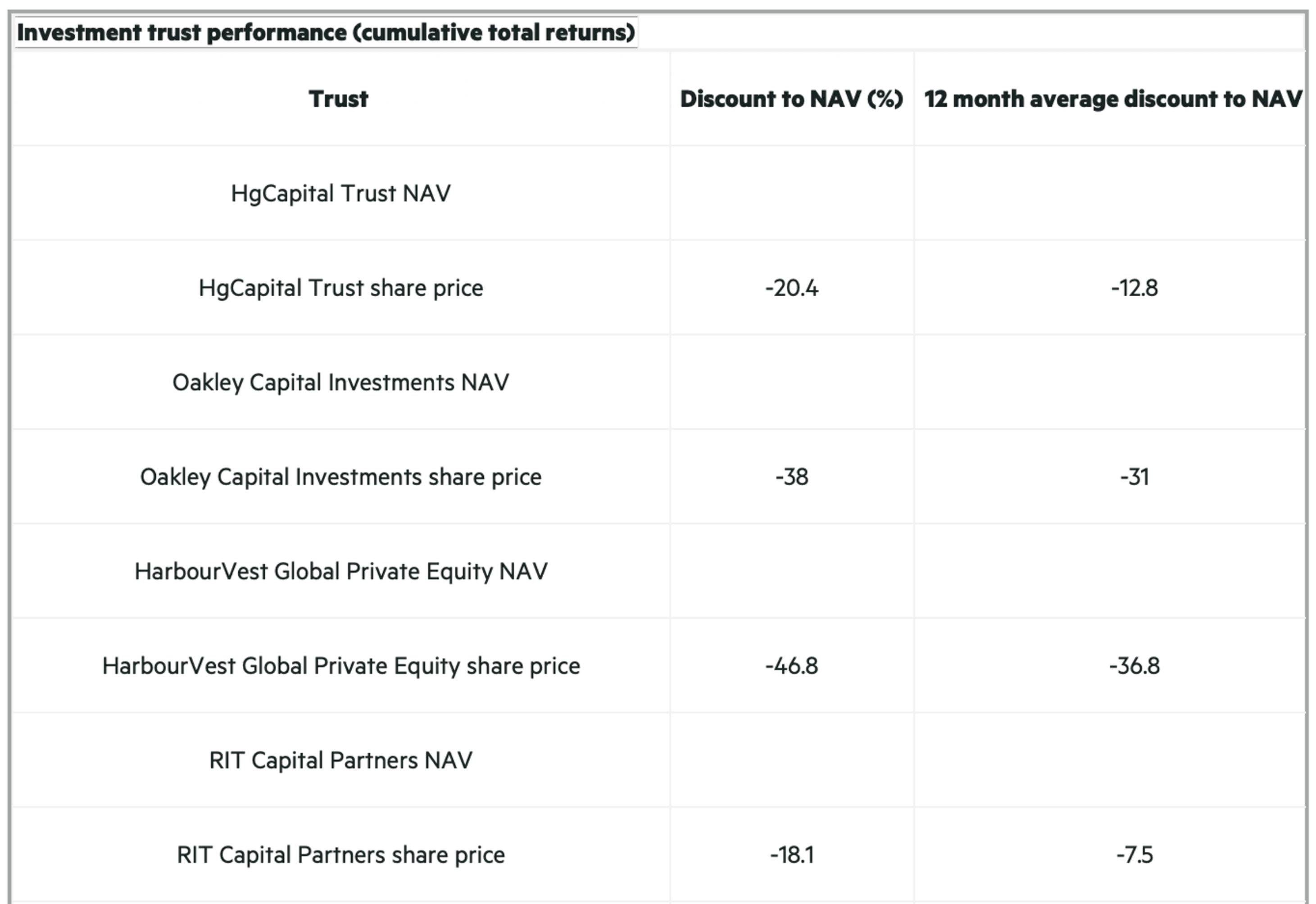Click the -46.8 discount value

pos(791,666)
